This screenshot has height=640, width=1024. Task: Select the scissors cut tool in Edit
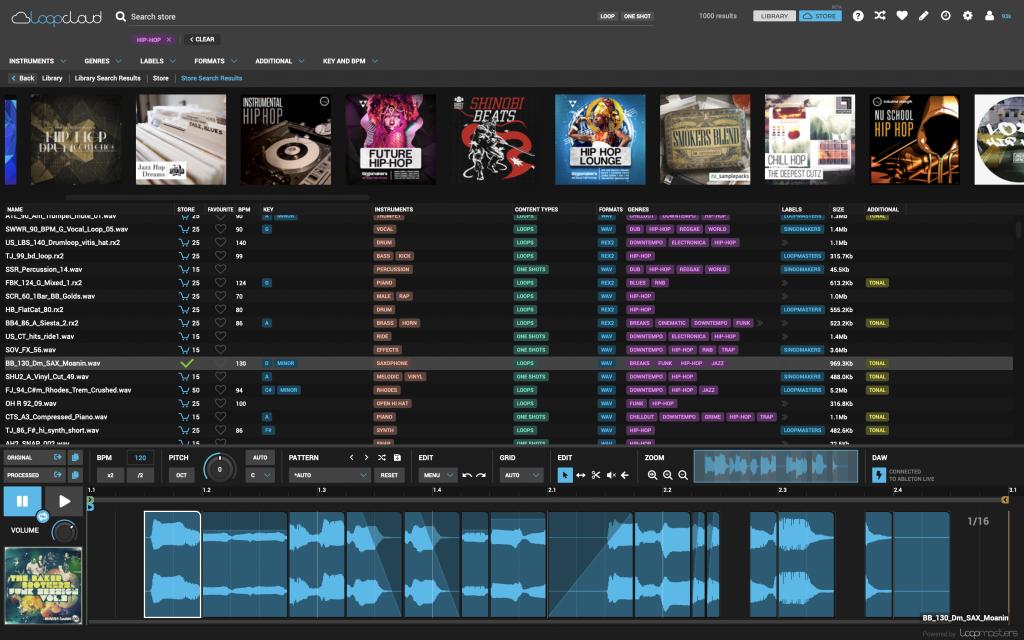click(x=596, y=475)
